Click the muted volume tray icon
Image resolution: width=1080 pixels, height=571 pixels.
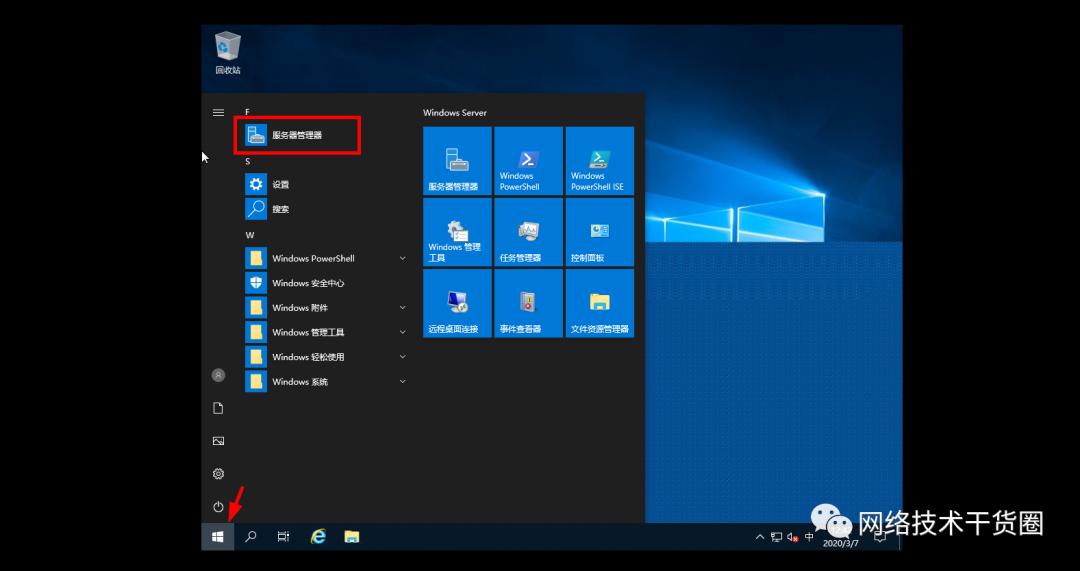pyautogui.click(x=792, y=537)
